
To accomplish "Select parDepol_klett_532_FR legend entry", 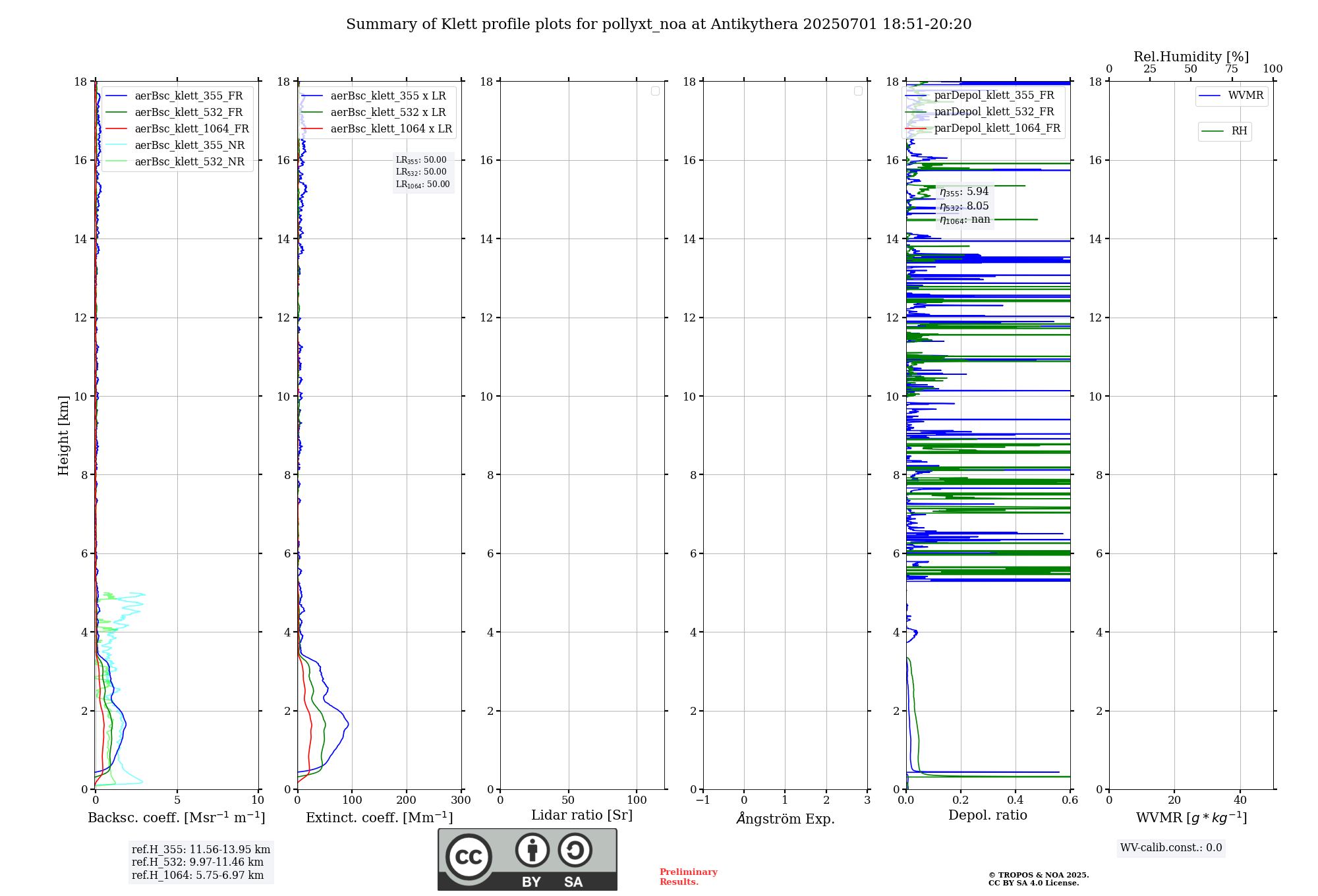I will point(981,111).
